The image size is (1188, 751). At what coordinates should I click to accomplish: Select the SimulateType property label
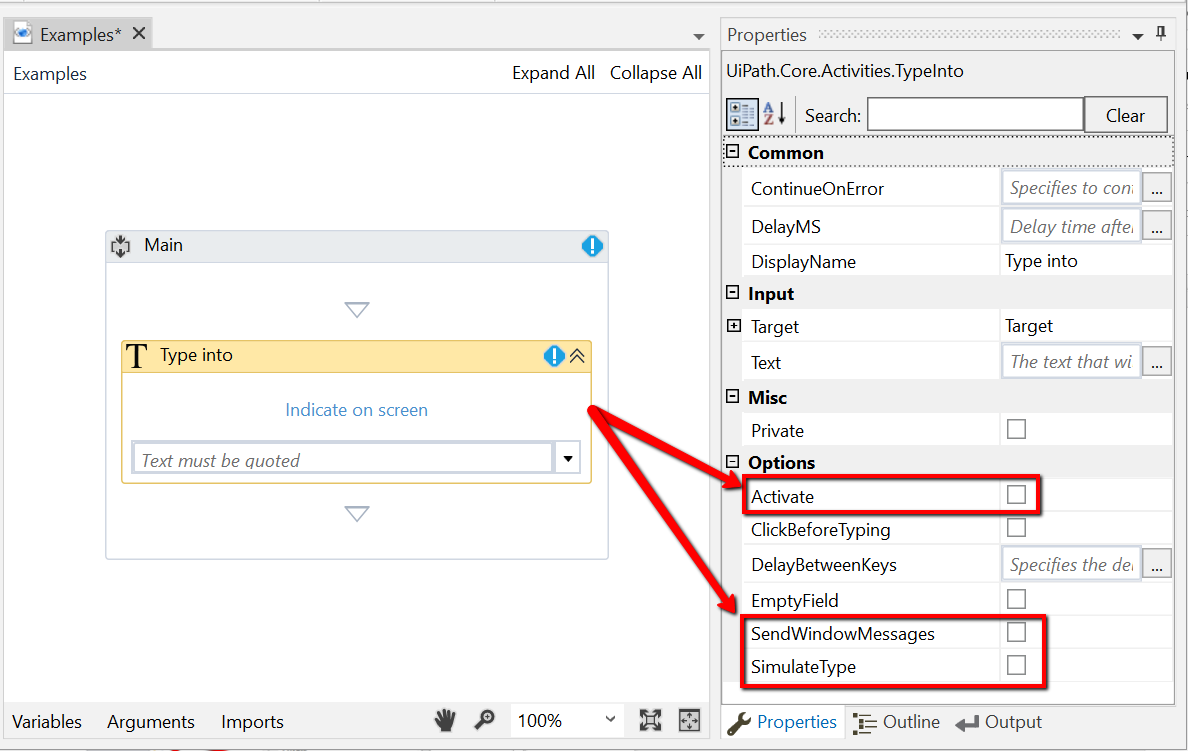point(803,667)
